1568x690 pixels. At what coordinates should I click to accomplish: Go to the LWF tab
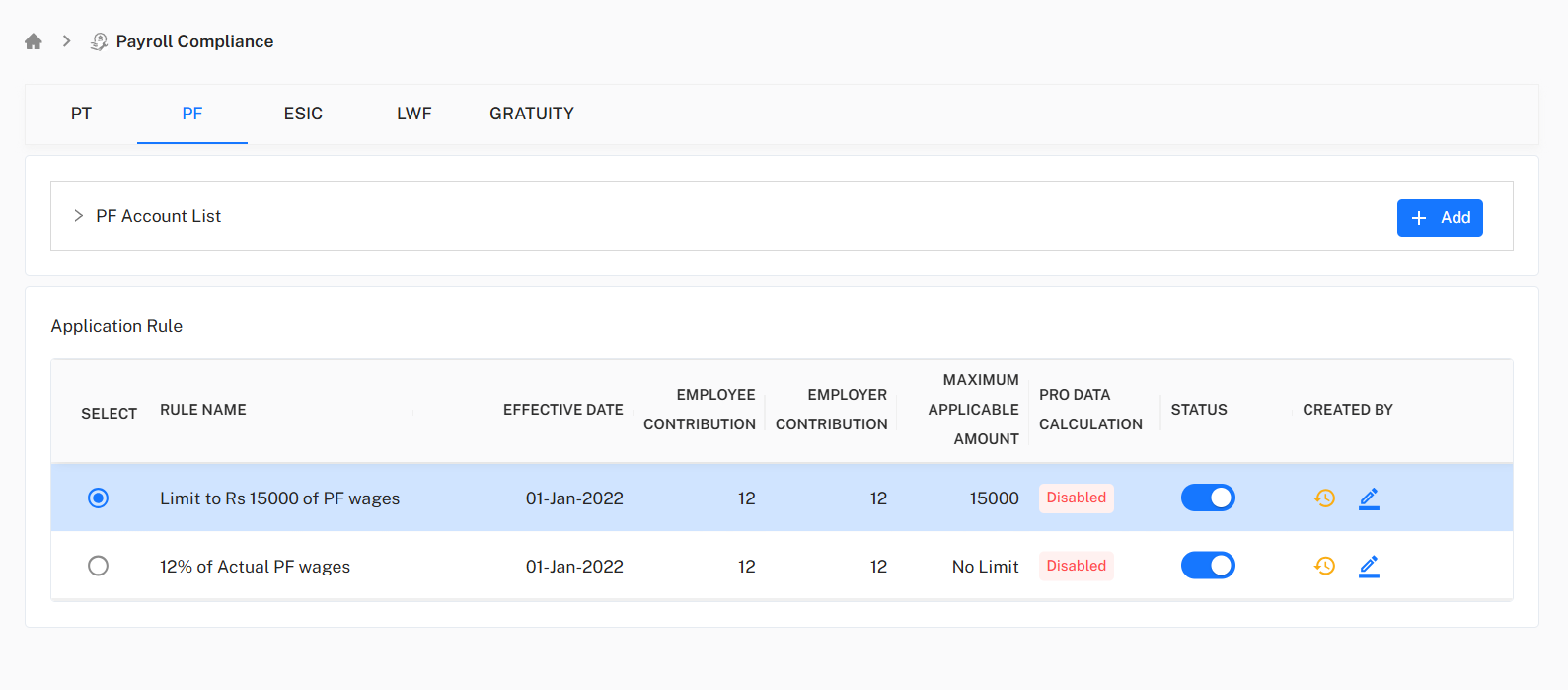[413, 114]
